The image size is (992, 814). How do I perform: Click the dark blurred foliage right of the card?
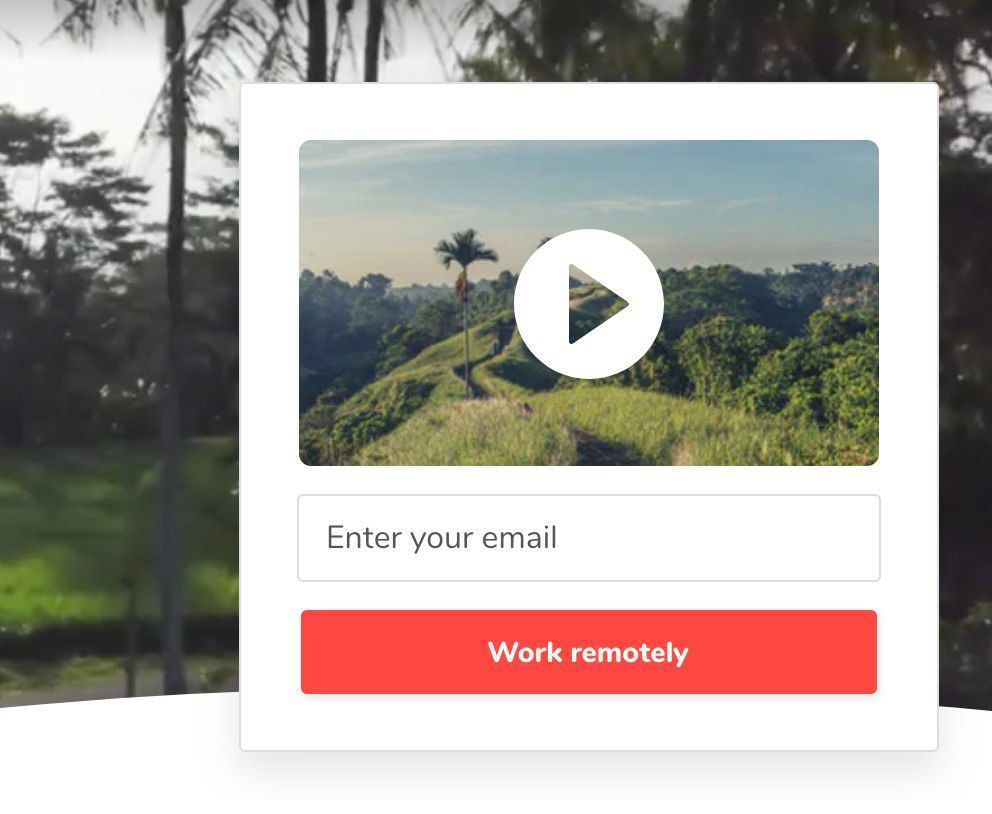965,379
